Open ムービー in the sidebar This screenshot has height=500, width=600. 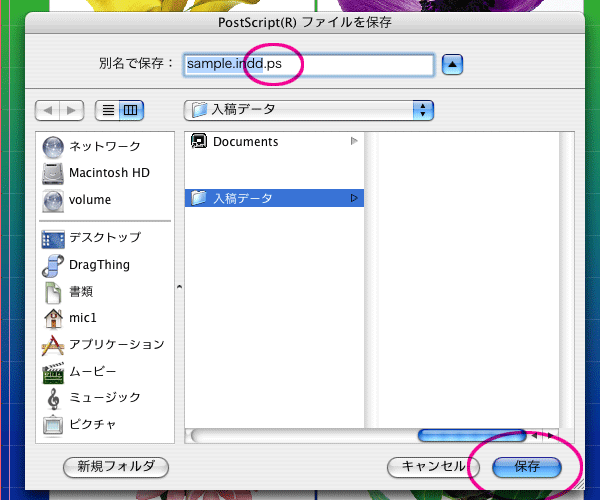point(104,371)
